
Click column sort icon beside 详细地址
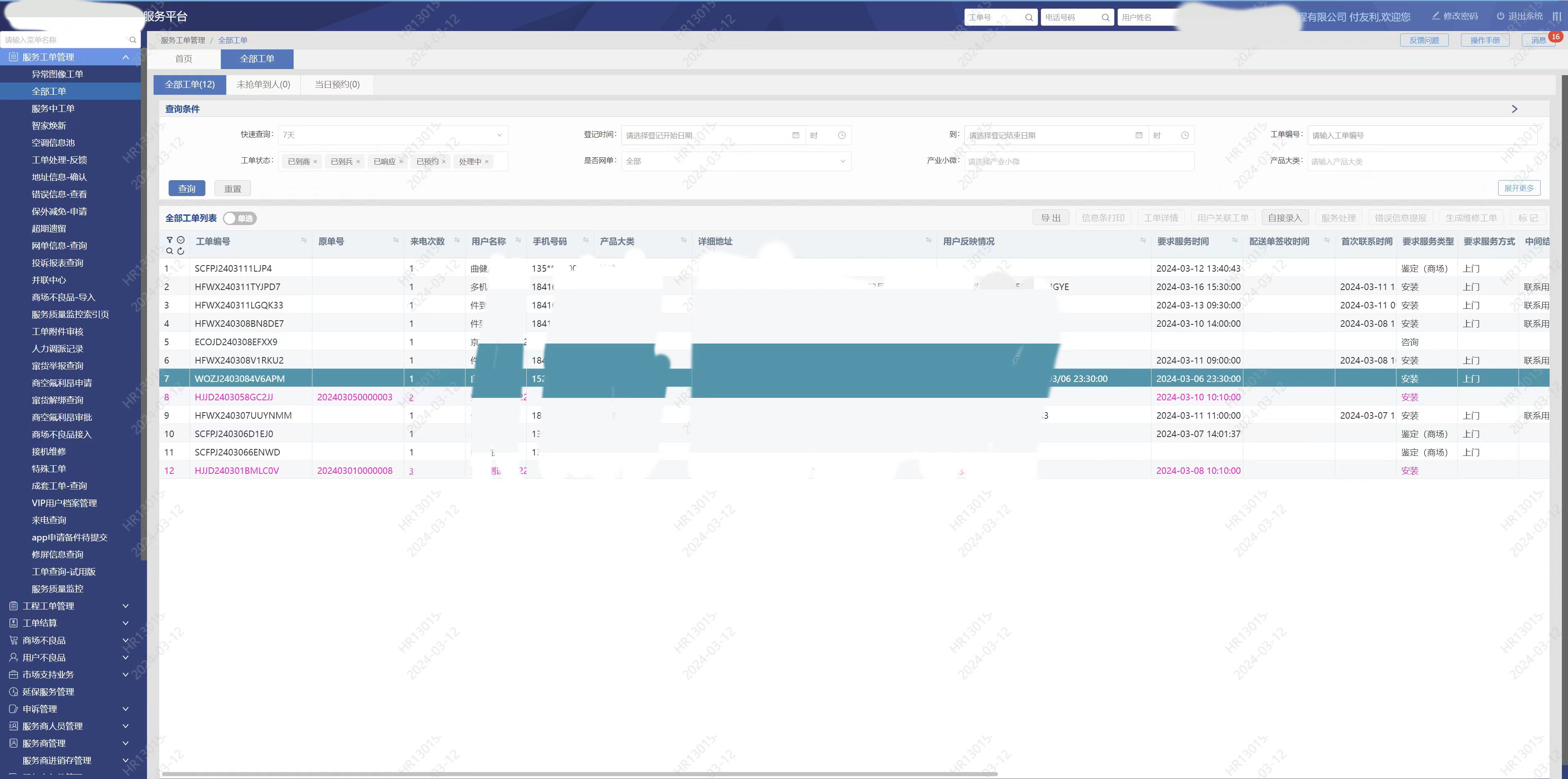[x=929, y=241]
